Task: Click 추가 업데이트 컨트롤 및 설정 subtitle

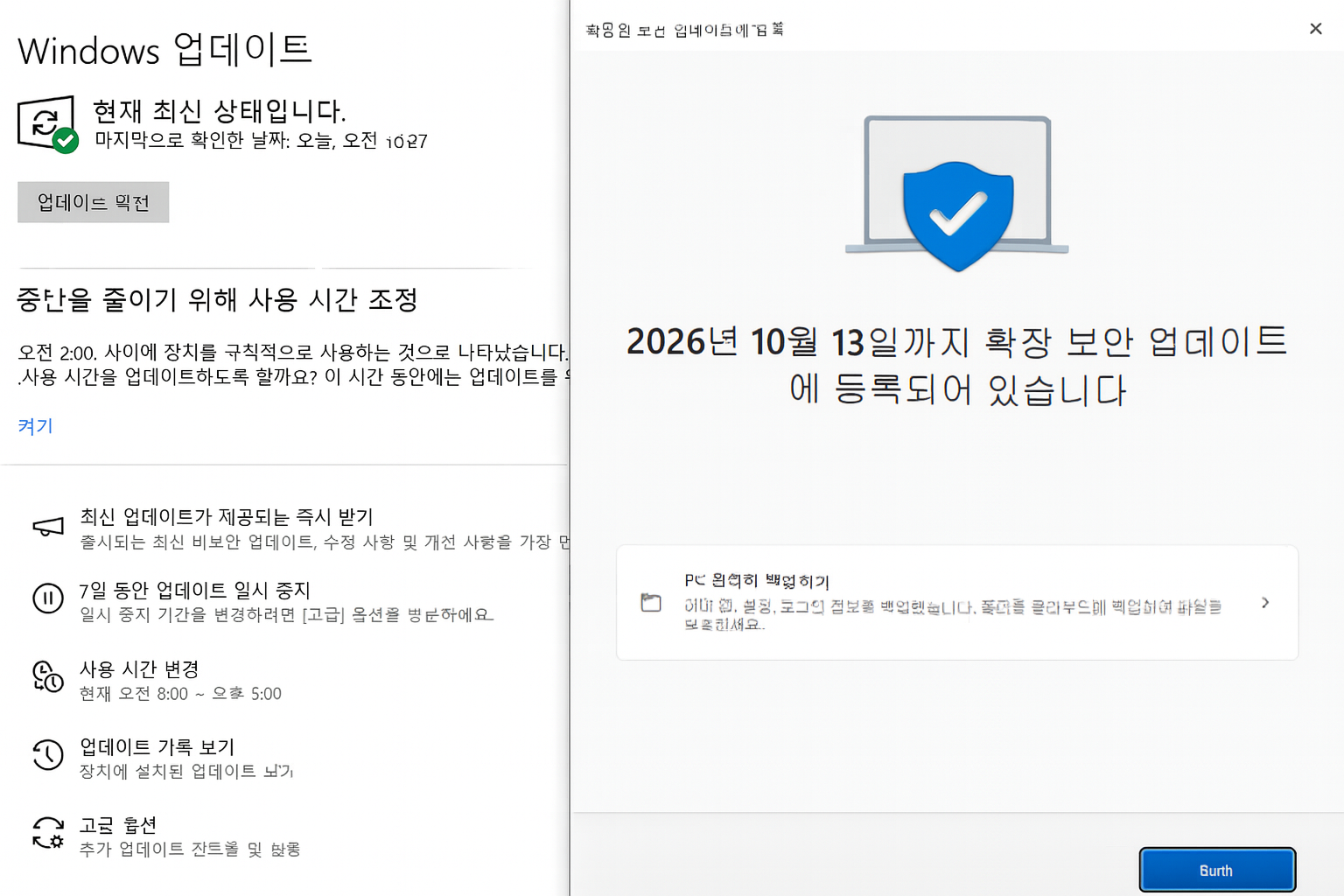Action: tap(190, 850)
